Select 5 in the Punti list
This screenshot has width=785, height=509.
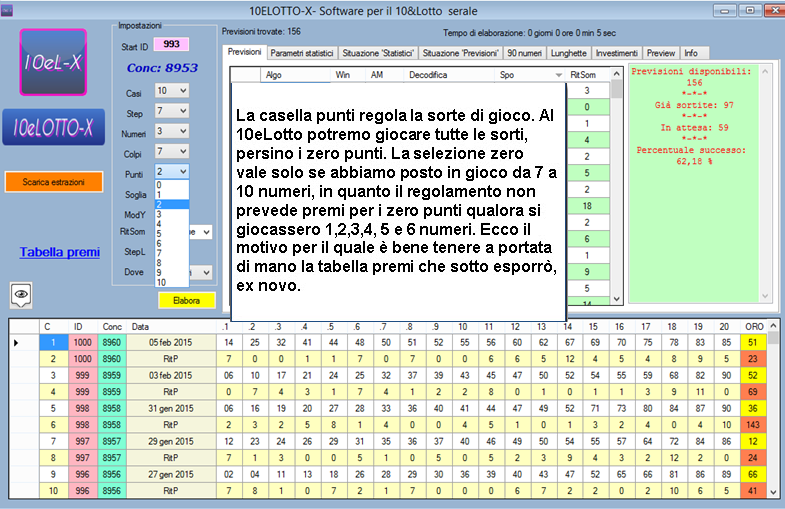[172, 234]
